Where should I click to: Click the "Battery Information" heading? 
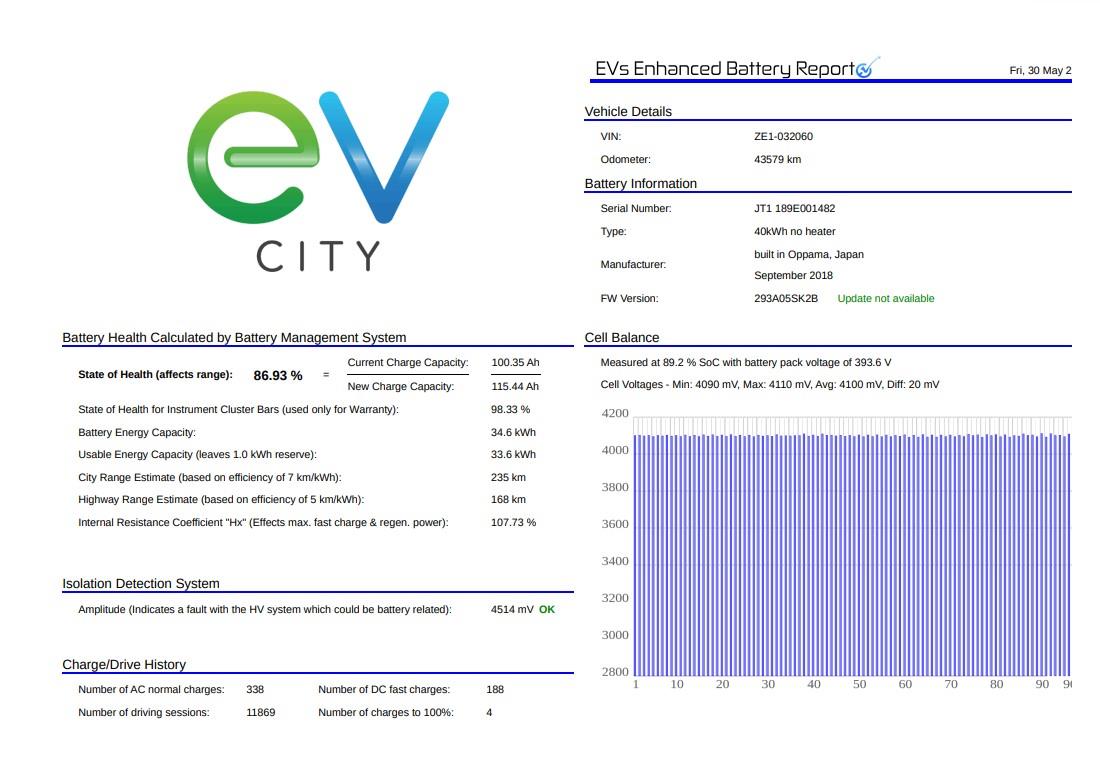tap(640, 184)
